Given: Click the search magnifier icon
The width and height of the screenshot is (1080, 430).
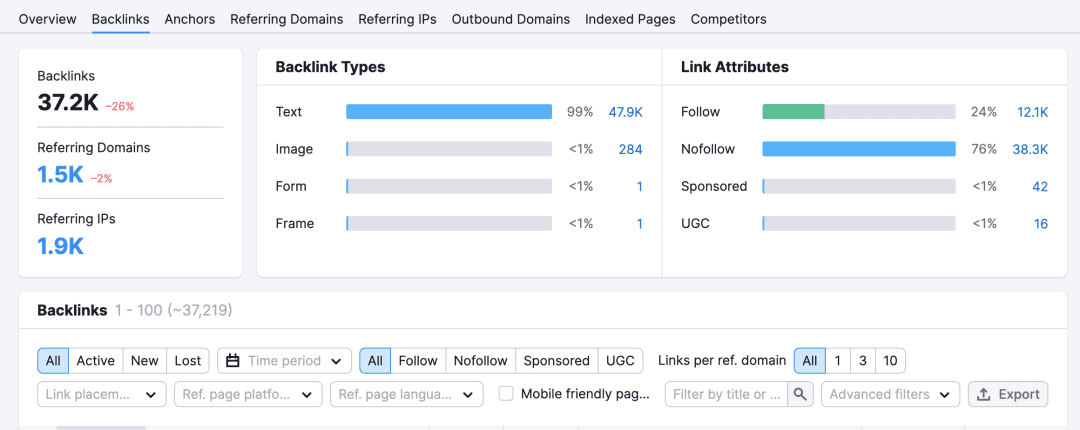Looking at the screenshot, I should click(801, 394).
